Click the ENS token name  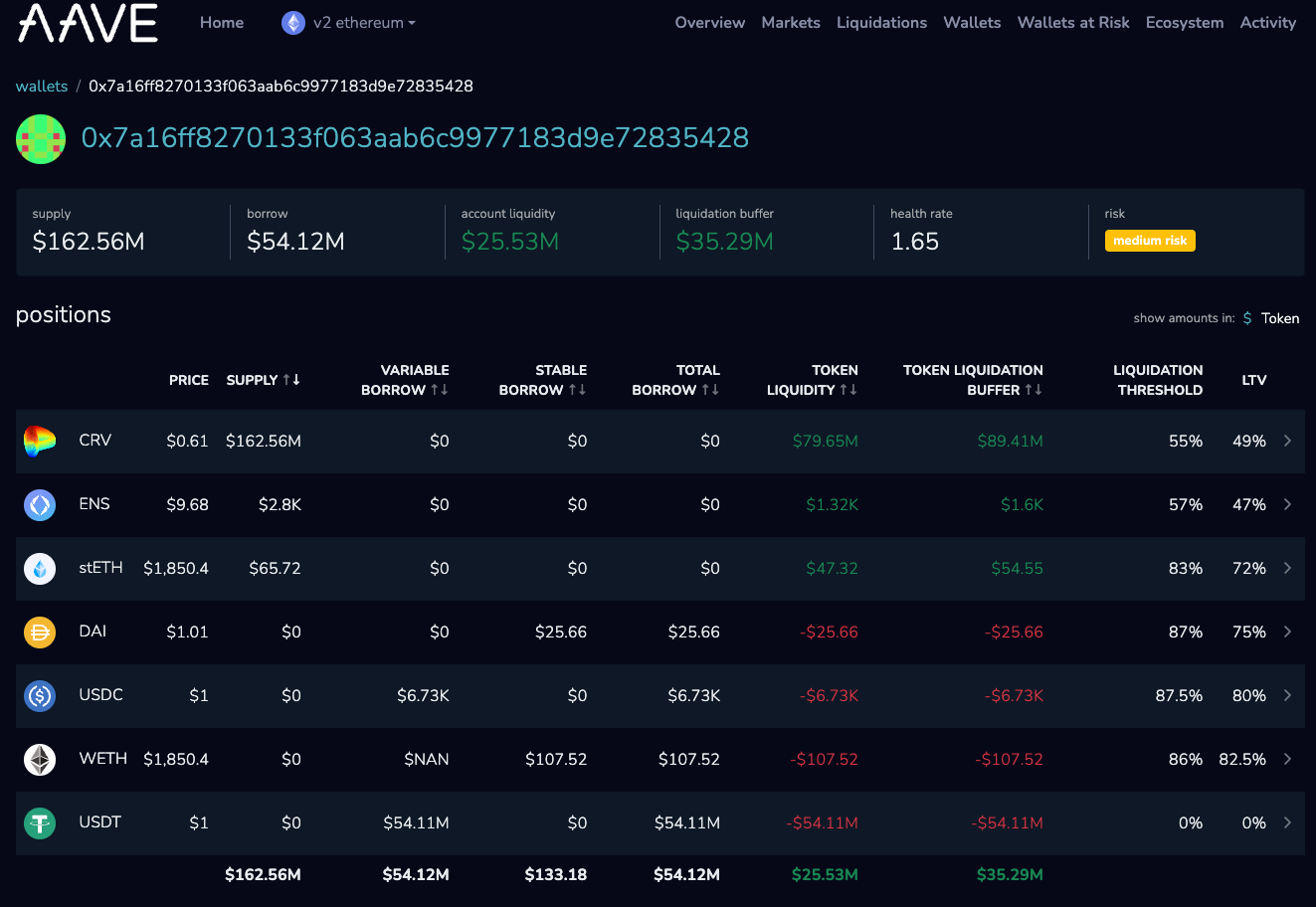point(94,504)
